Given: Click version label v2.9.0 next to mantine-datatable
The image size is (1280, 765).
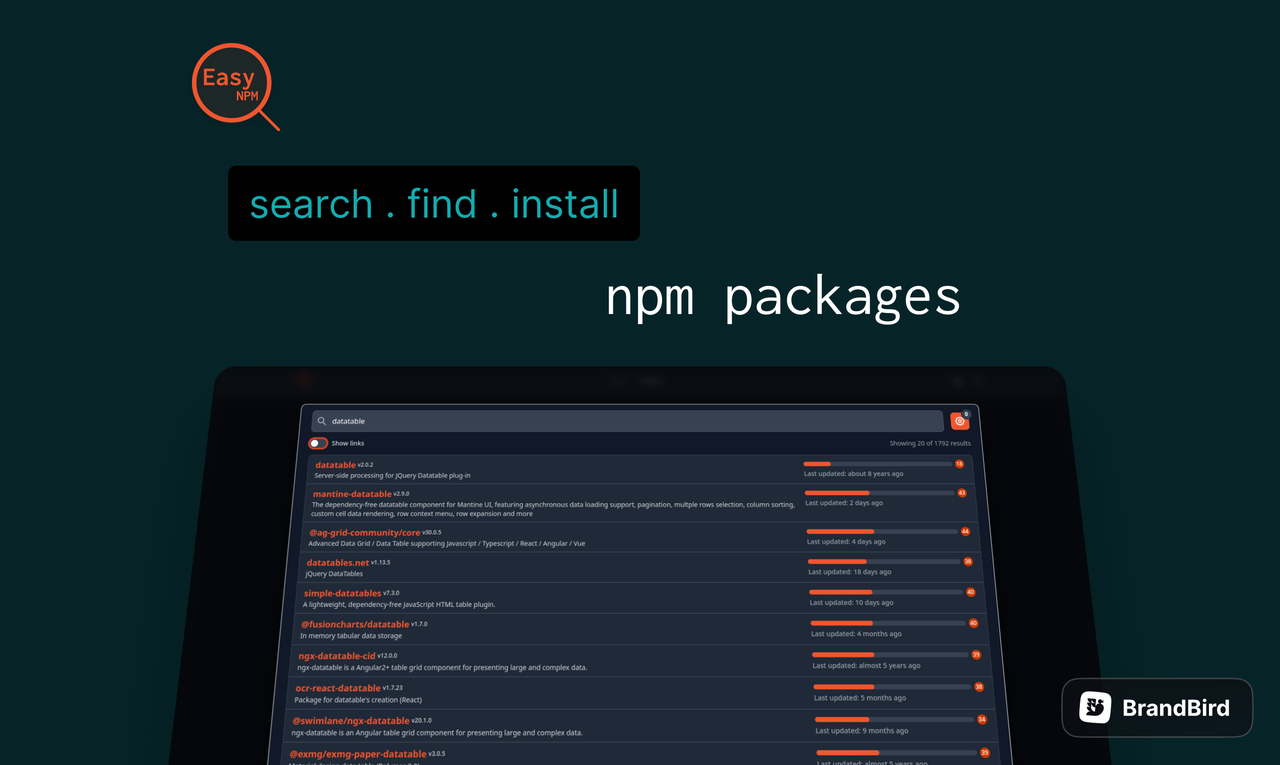Looking at the screenshot, I should click(x=401, y=493).
